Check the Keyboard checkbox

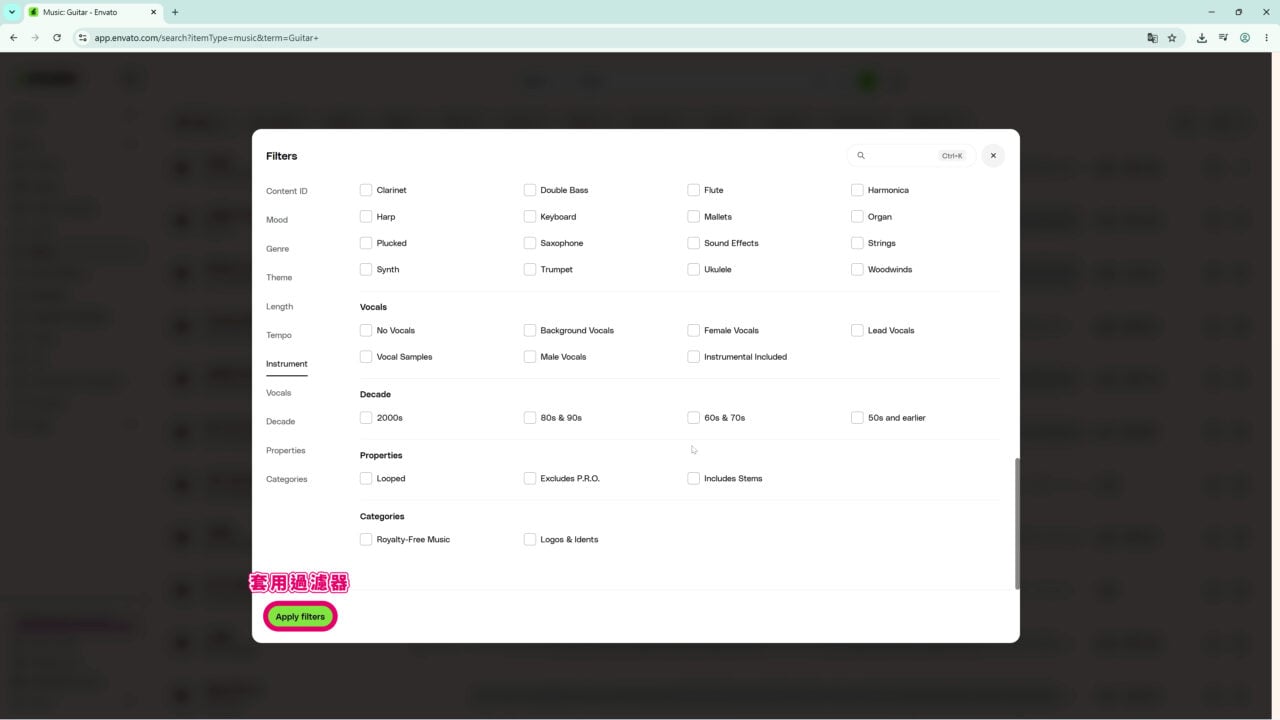(x=530, y=216)
